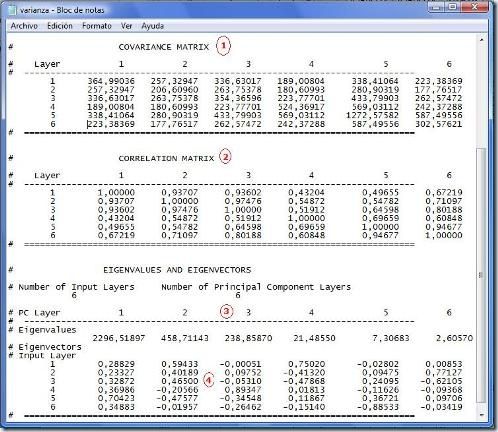Open the Edición menu

(x=60, y=26)
